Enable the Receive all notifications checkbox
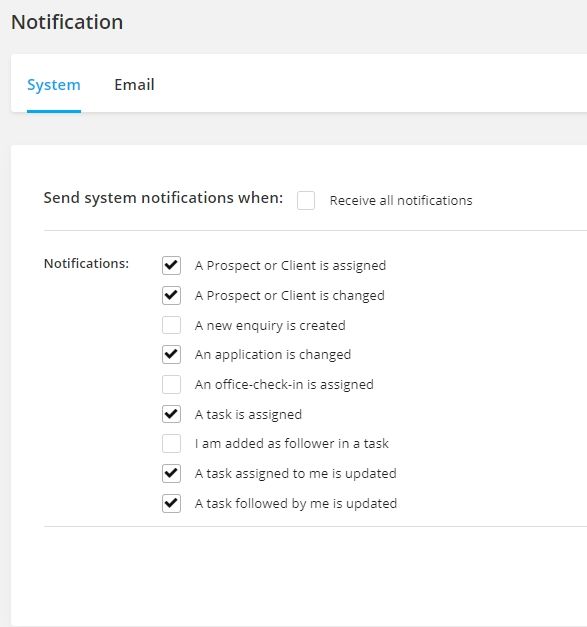 [306, 200]
